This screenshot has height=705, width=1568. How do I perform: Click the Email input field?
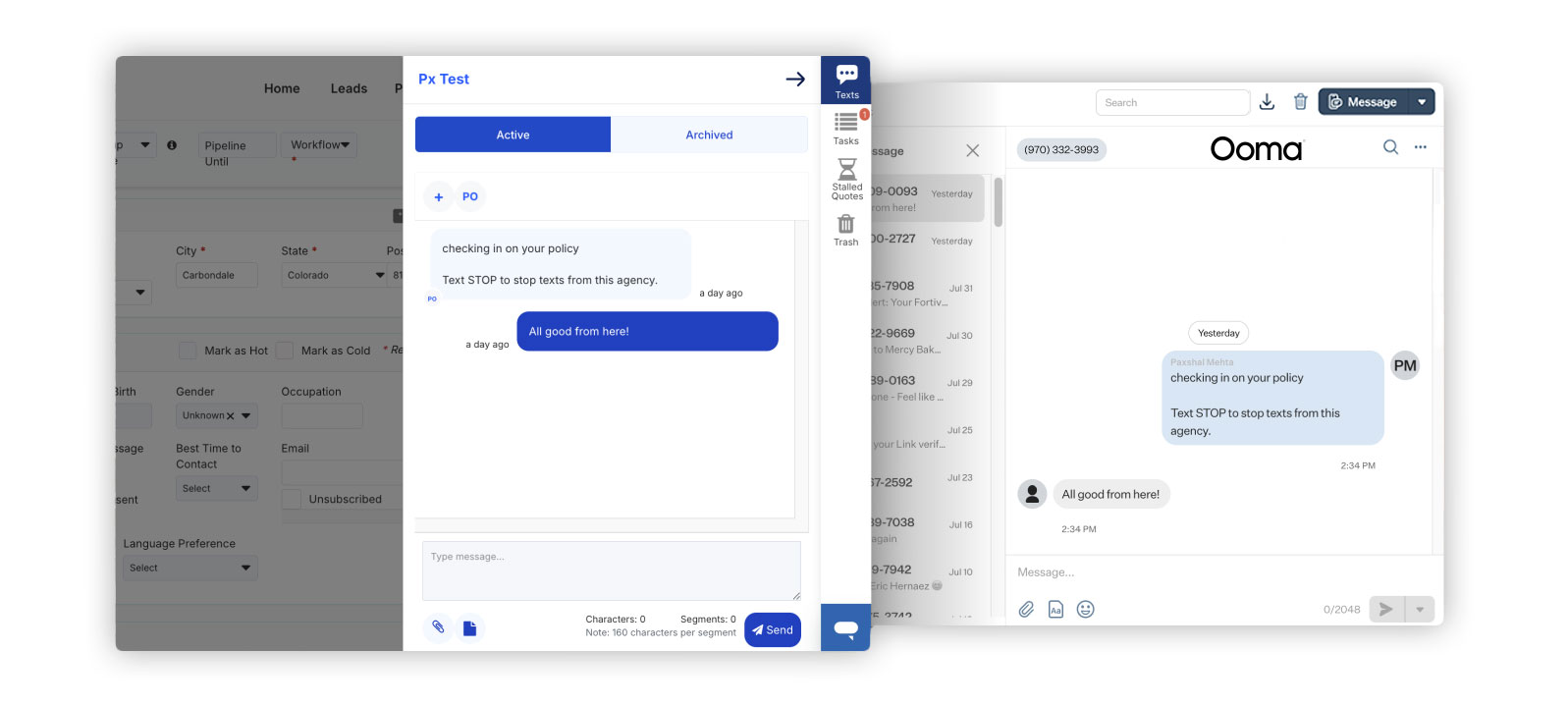pyautogui.click(x=342, y=473)
